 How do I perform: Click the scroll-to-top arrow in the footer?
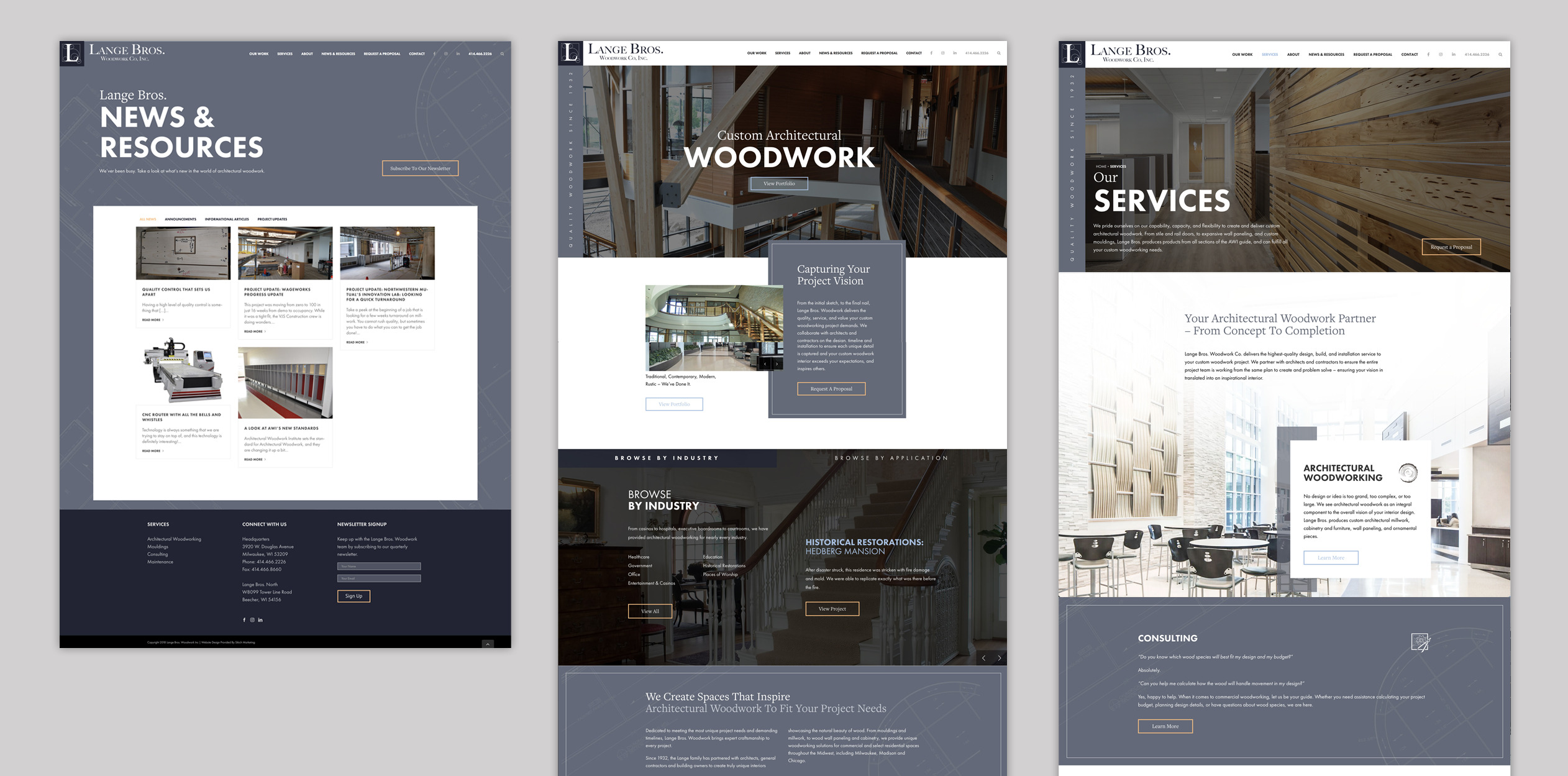click(488, 644)
